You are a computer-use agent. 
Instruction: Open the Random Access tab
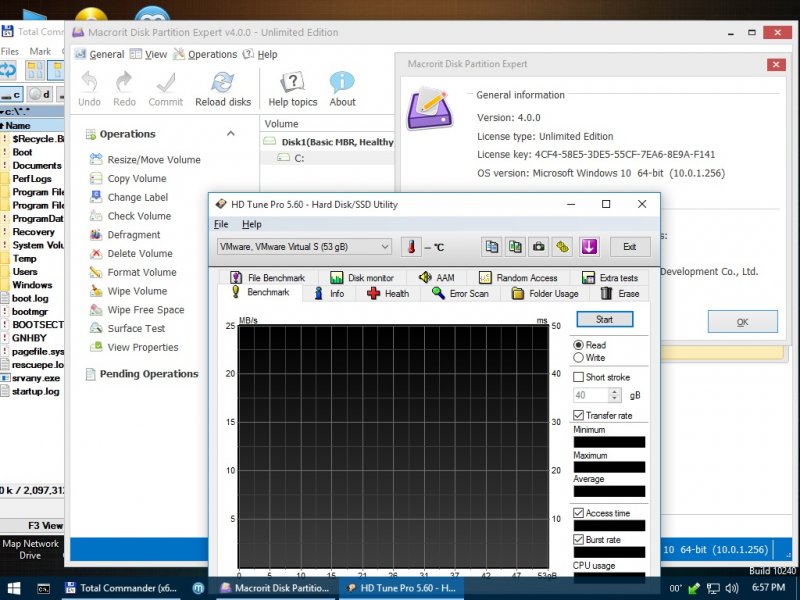point(518,278)
